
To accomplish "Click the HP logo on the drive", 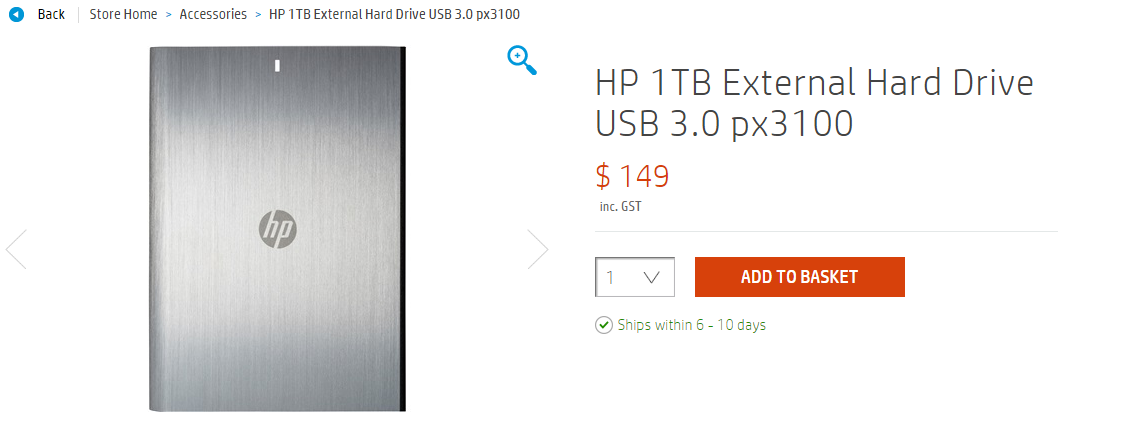I will click(278, 229).
